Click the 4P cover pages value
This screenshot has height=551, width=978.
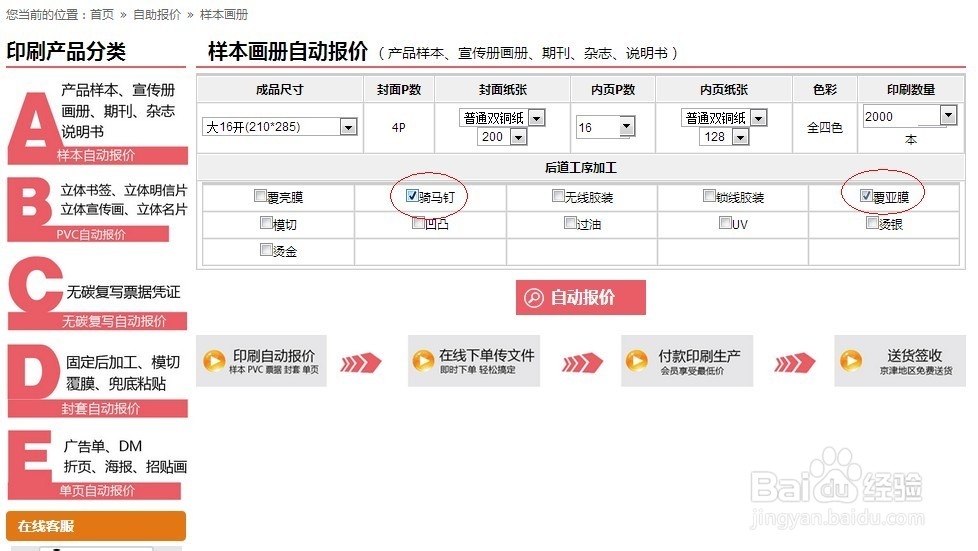tap(399, 127)
